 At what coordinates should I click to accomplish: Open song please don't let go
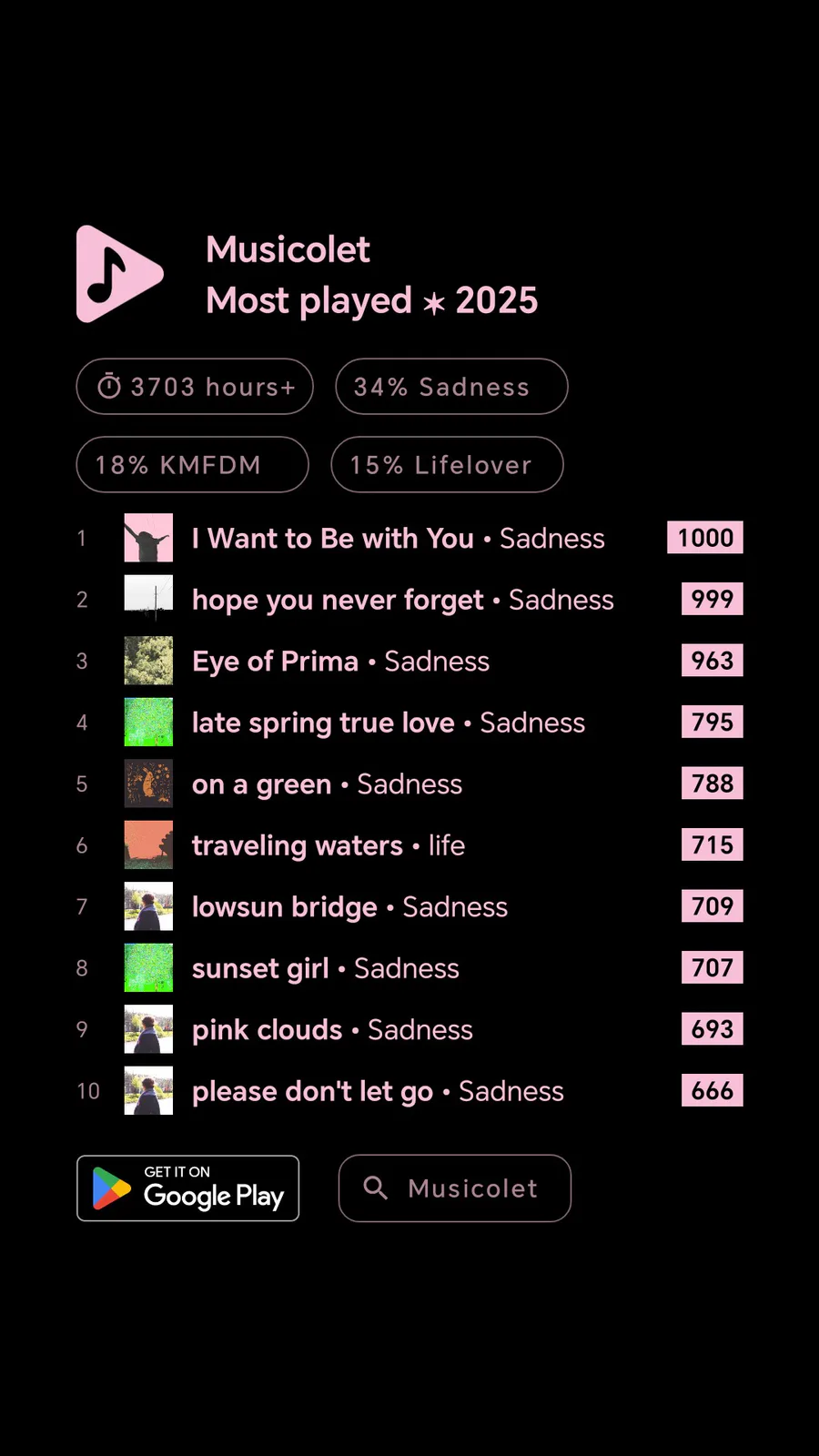click(312, 1091)
